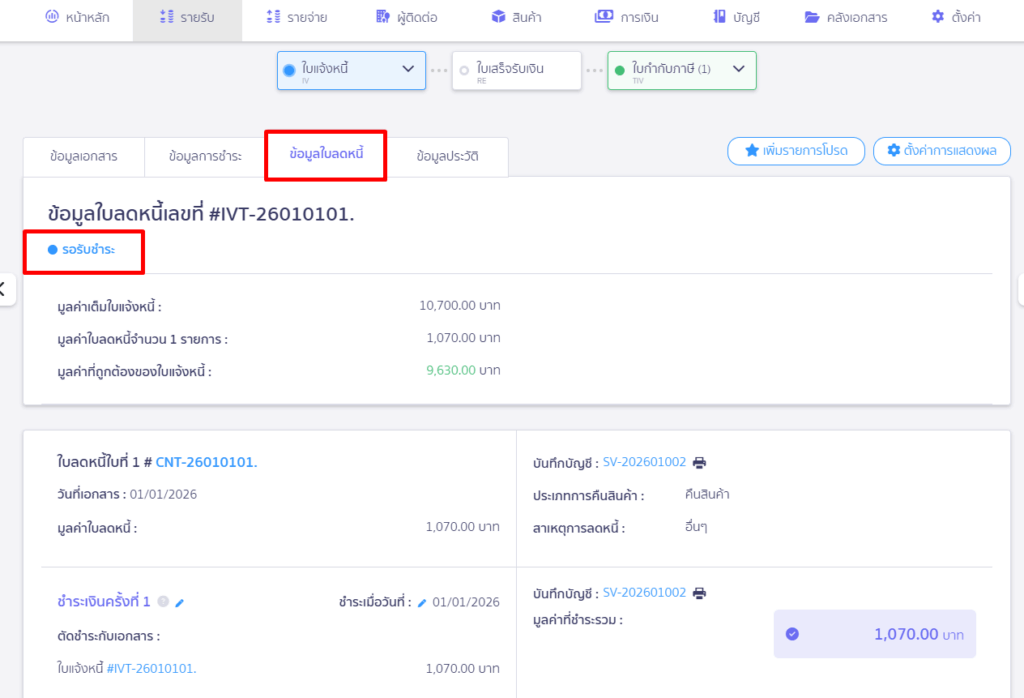
Task: Open the ข้อมูลประวัติ tab
Action: [x=447, y=157]
